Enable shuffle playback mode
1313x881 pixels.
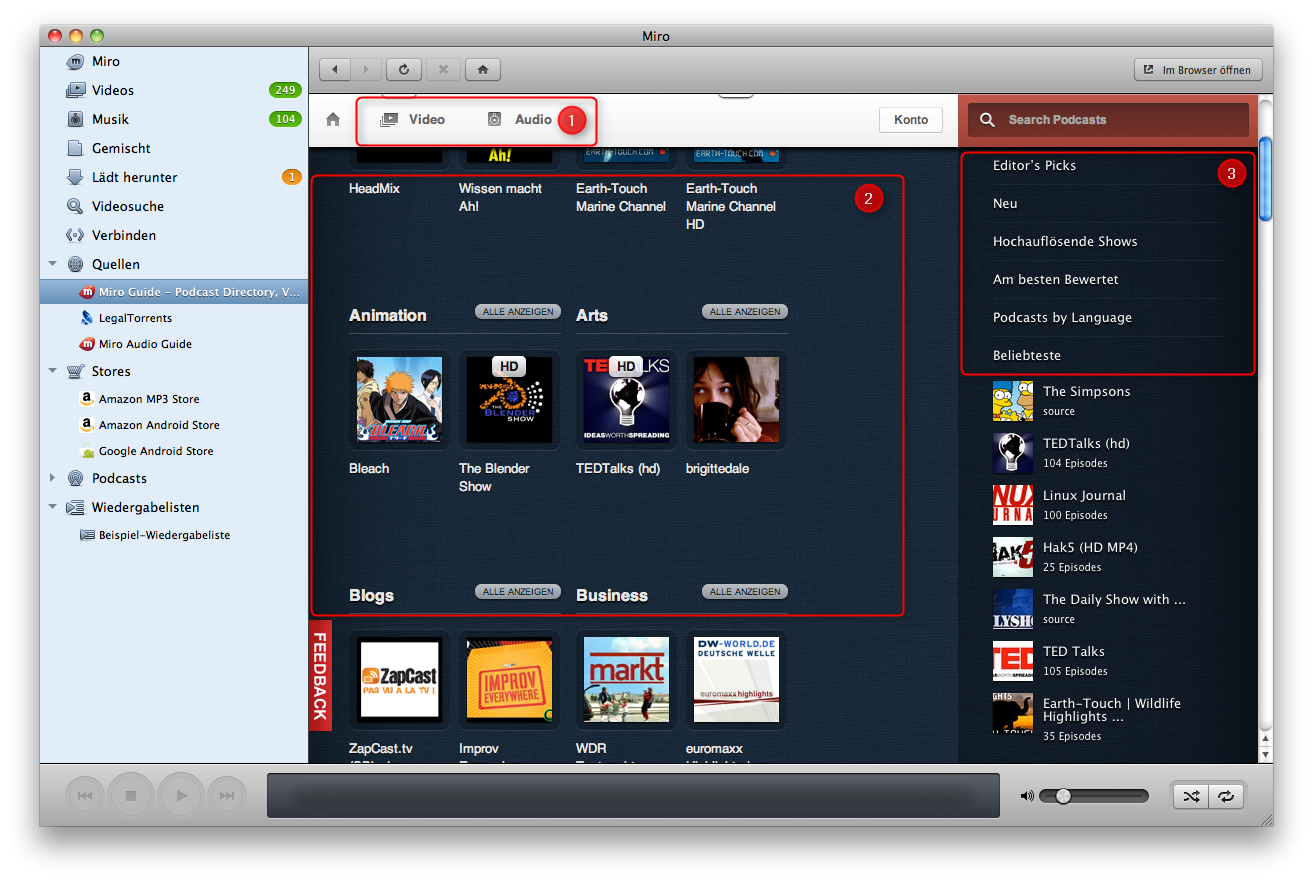1192,795
